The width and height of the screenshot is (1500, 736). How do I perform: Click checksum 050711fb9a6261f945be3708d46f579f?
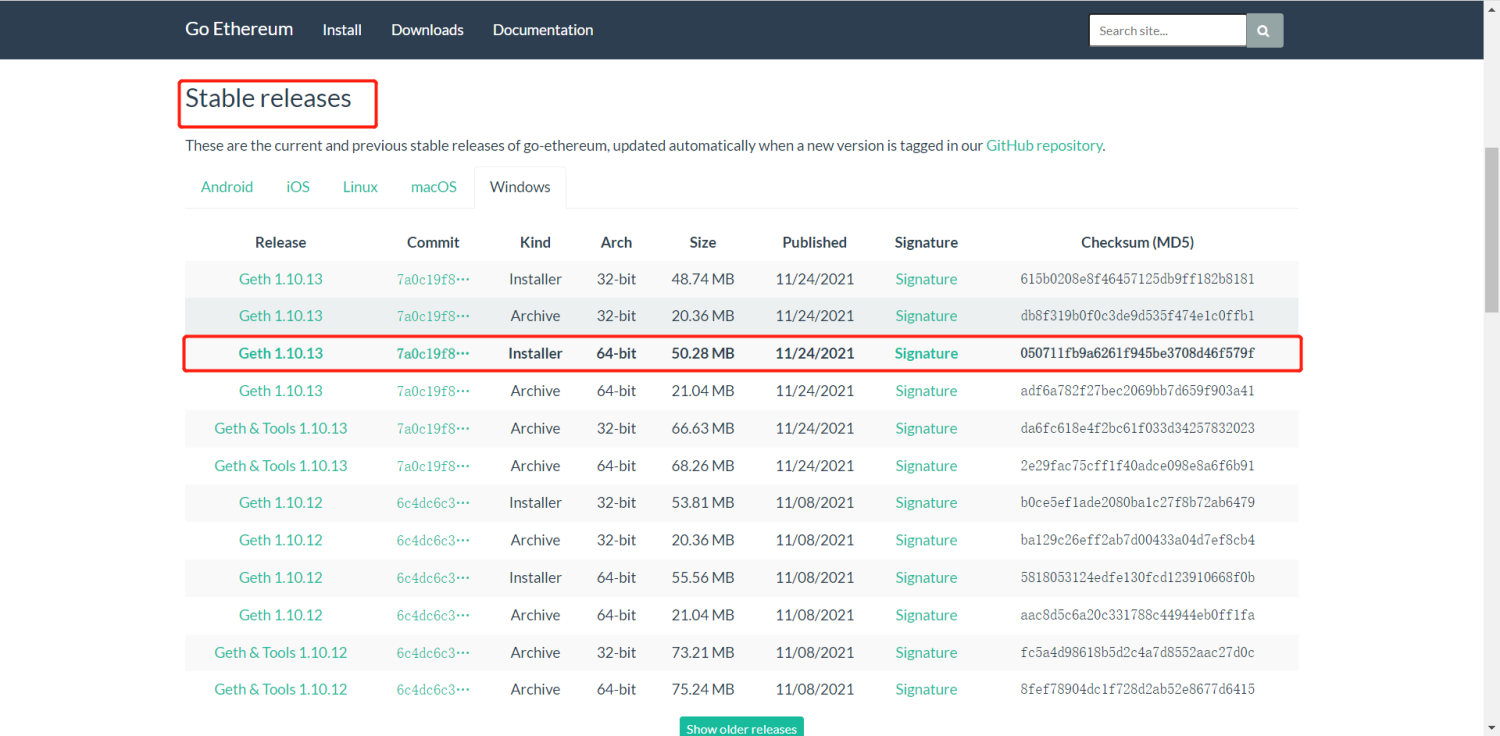[1137, 353]
